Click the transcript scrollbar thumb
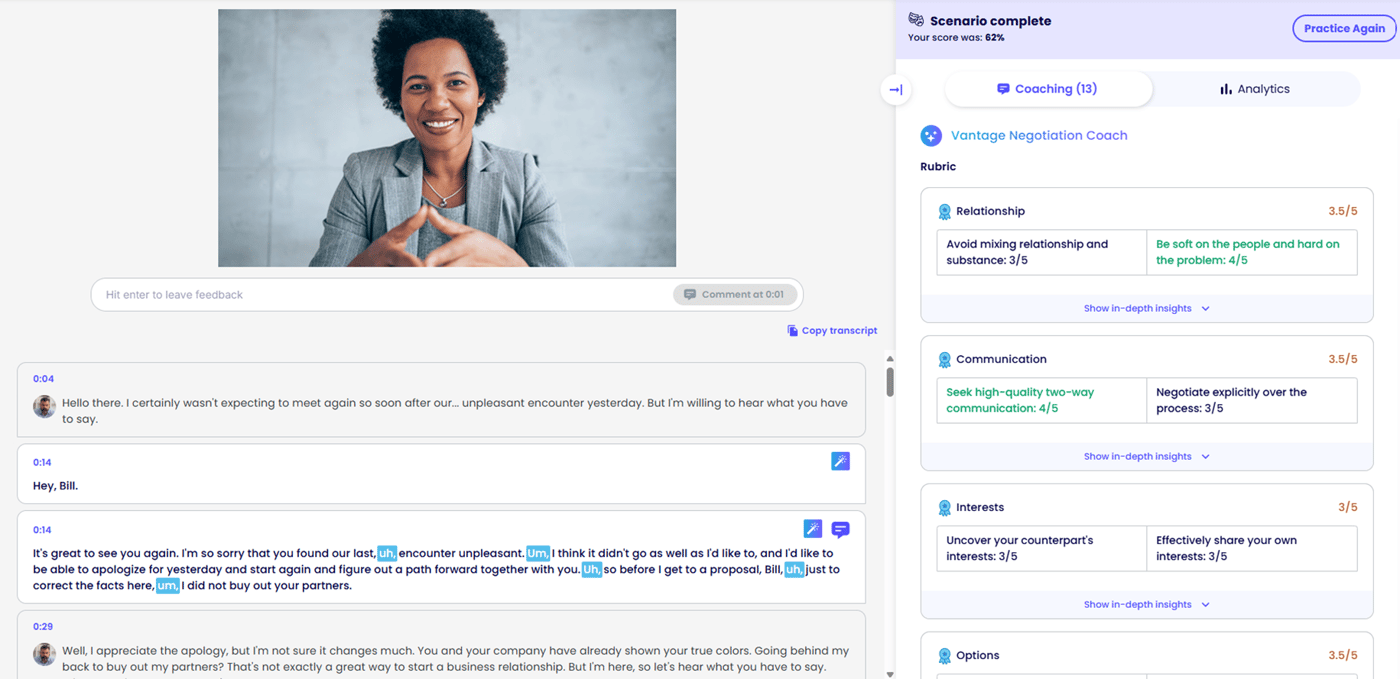The width and height of the screenshot is (1400, 679). point(890,382)
